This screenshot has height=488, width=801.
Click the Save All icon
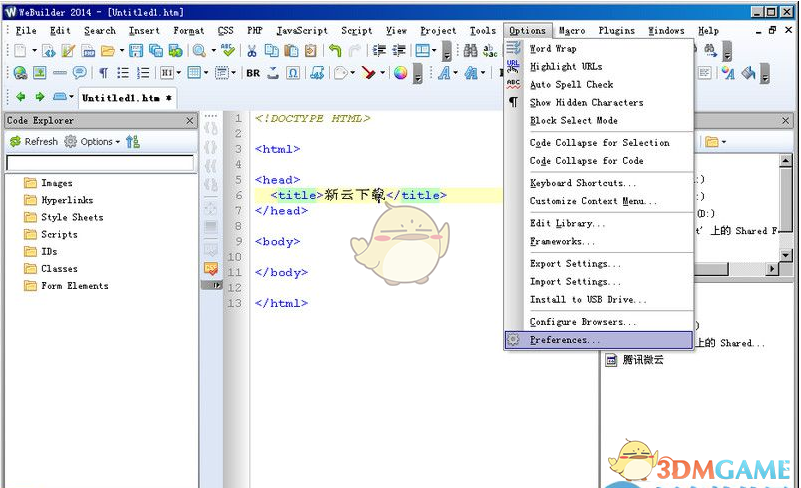click(155, 50)
